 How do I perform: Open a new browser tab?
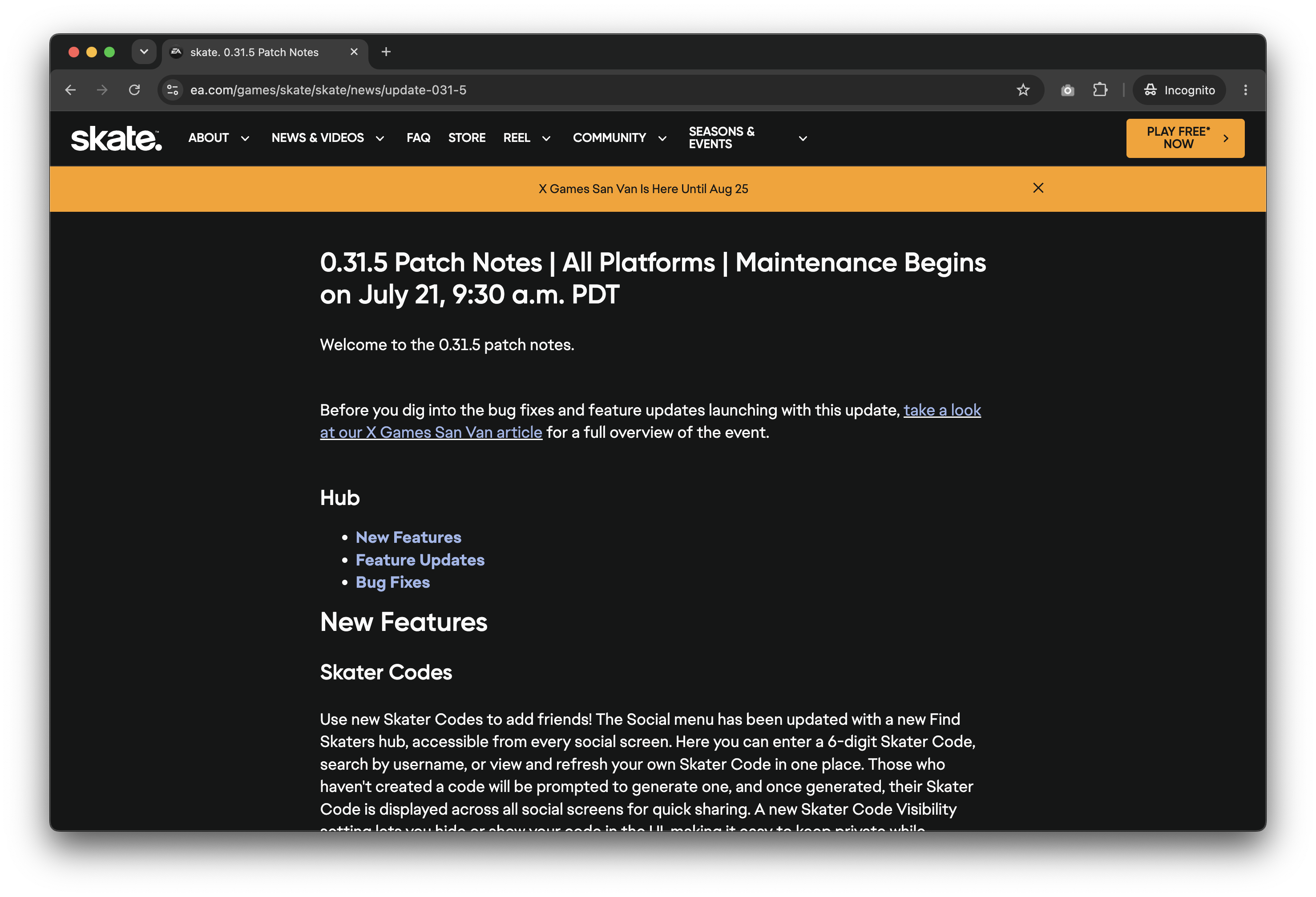click(386, 52)
